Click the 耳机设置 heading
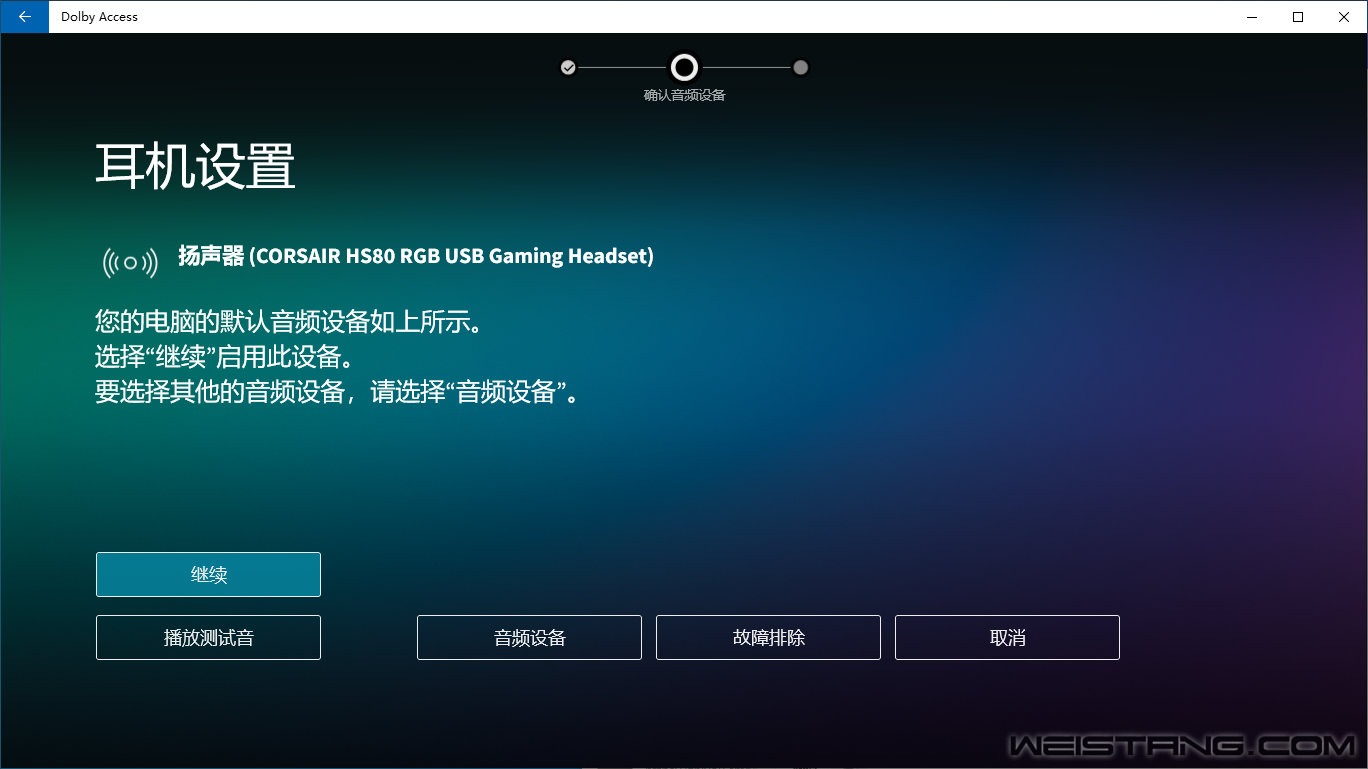Image resolution: width=1368 pixels, height=769 pixels. tap(195, 166)
